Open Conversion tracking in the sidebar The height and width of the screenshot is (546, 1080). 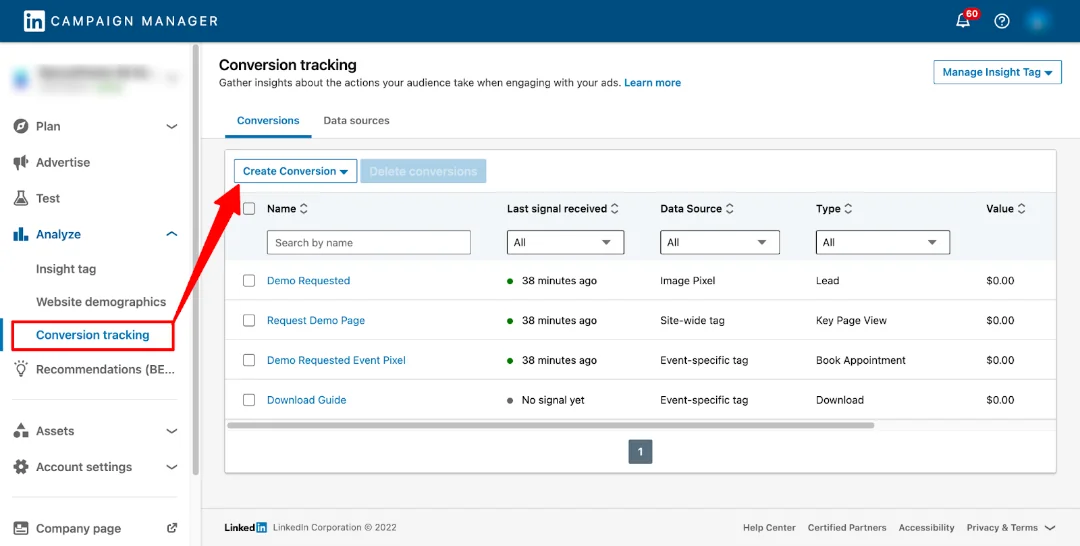[92, 335]
